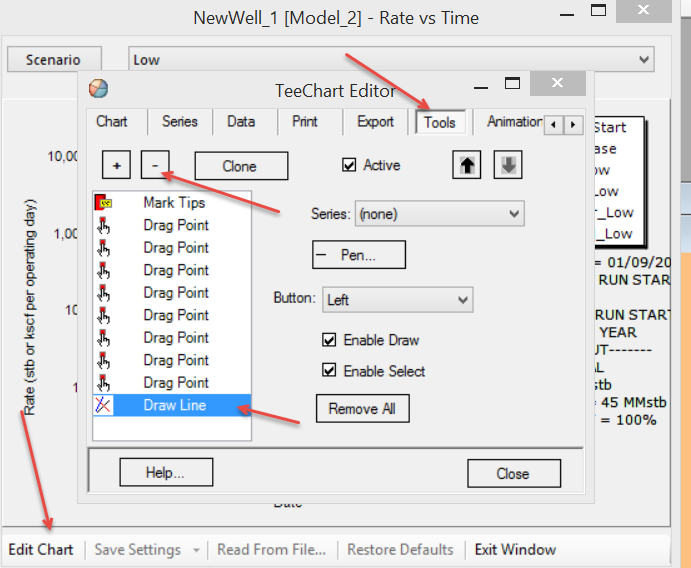Image resolution: width=691 pixels, height=568 pixels.
Task: Switch to the Print tab
Action: tap(305, 122)
